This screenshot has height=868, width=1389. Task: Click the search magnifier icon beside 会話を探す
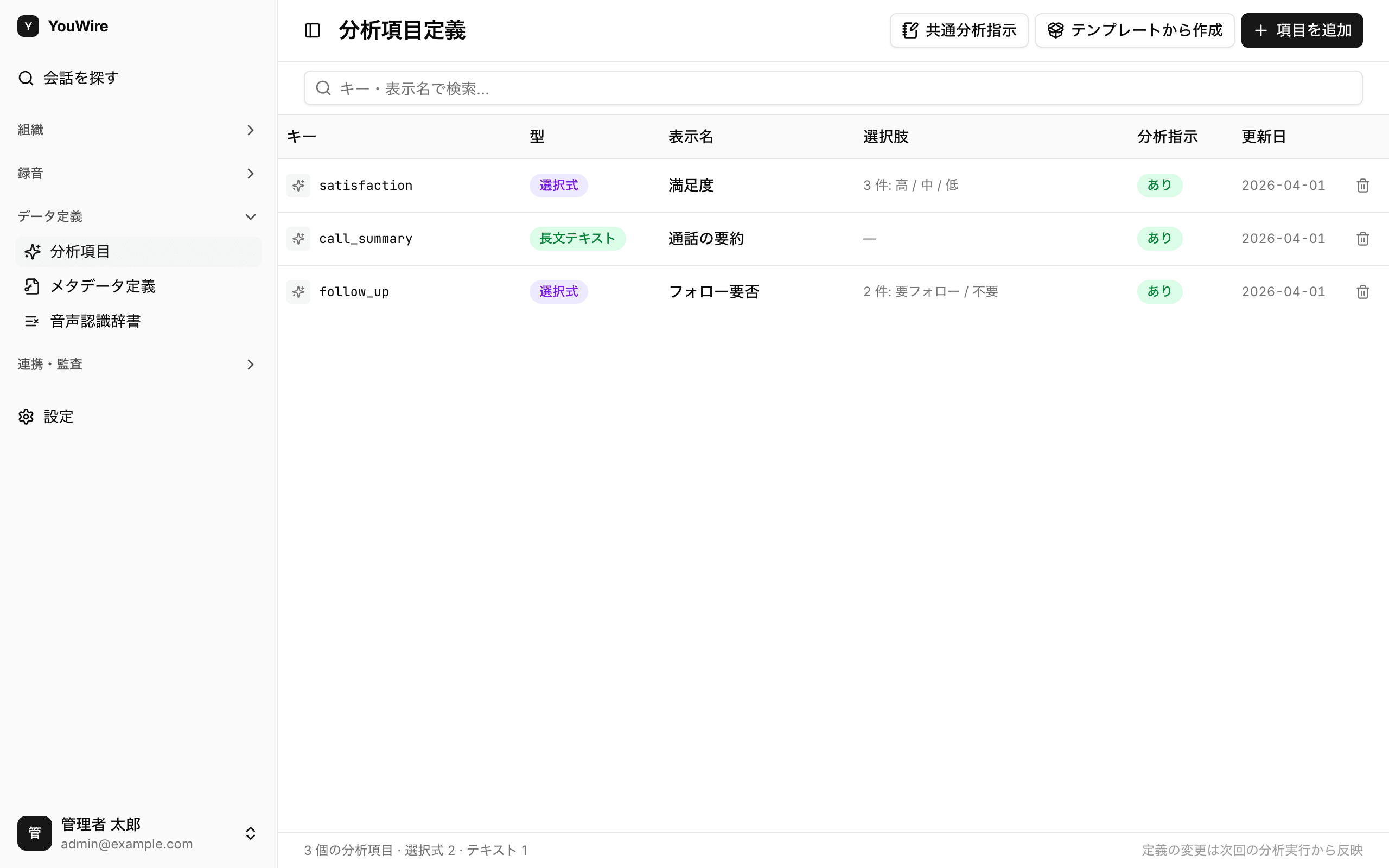coord(26,78)
